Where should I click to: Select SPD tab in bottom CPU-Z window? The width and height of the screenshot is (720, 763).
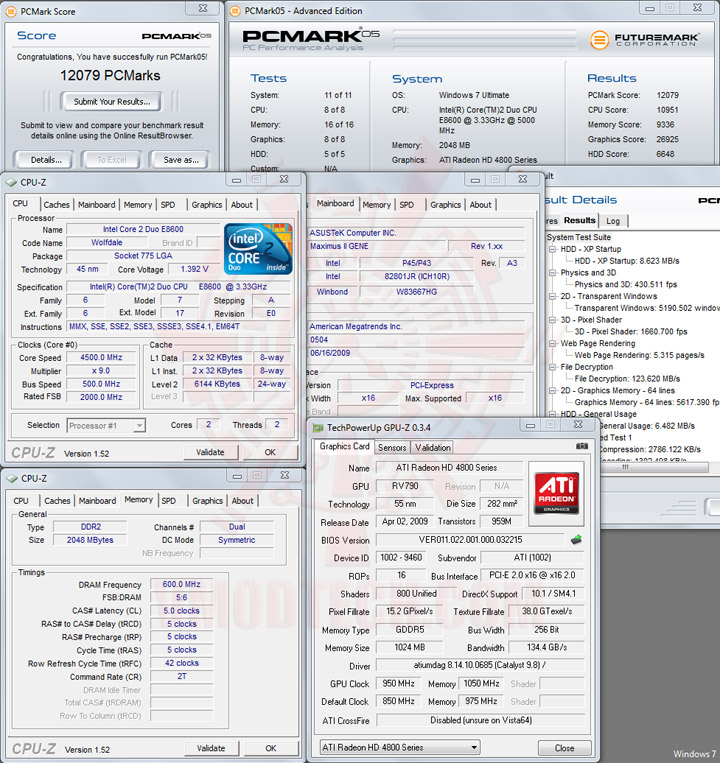168,501
